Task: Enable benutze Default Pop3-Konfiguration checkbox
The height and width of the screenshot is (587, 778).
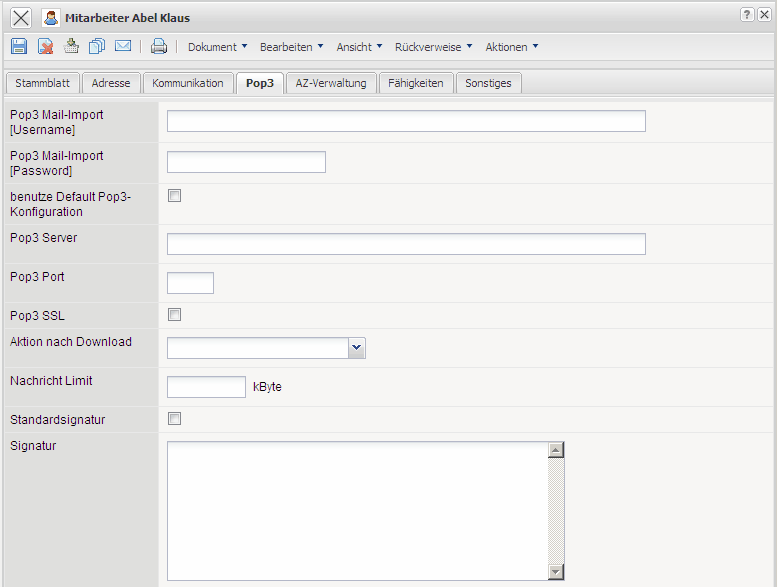Action: (x=174, y=196)
